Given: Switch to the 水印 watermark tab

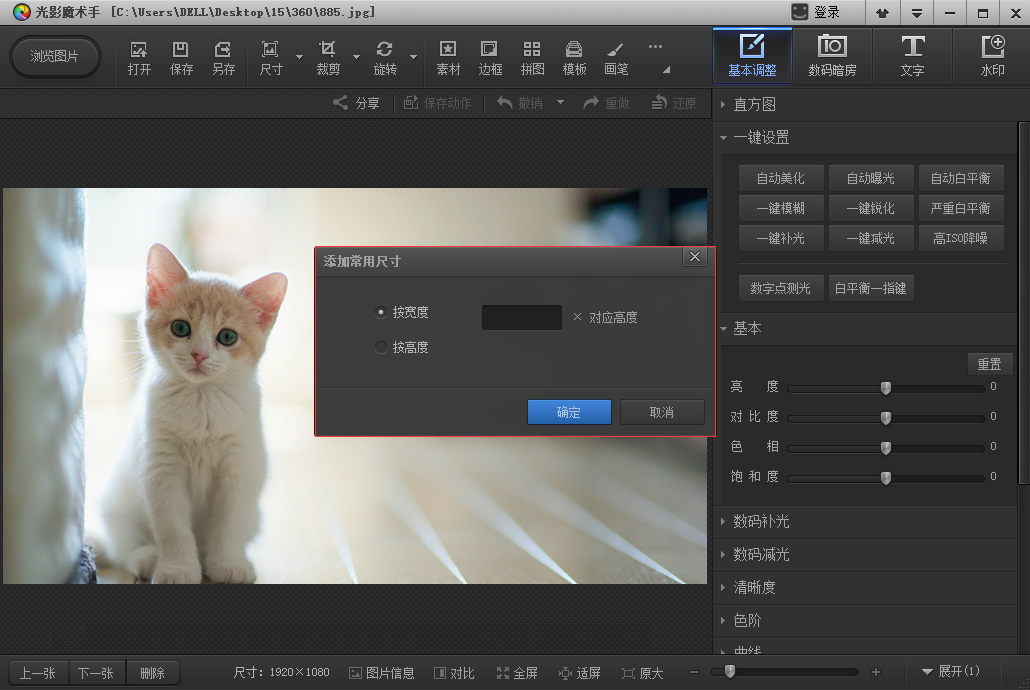Looking at the screenshot, I should (992, 56).
